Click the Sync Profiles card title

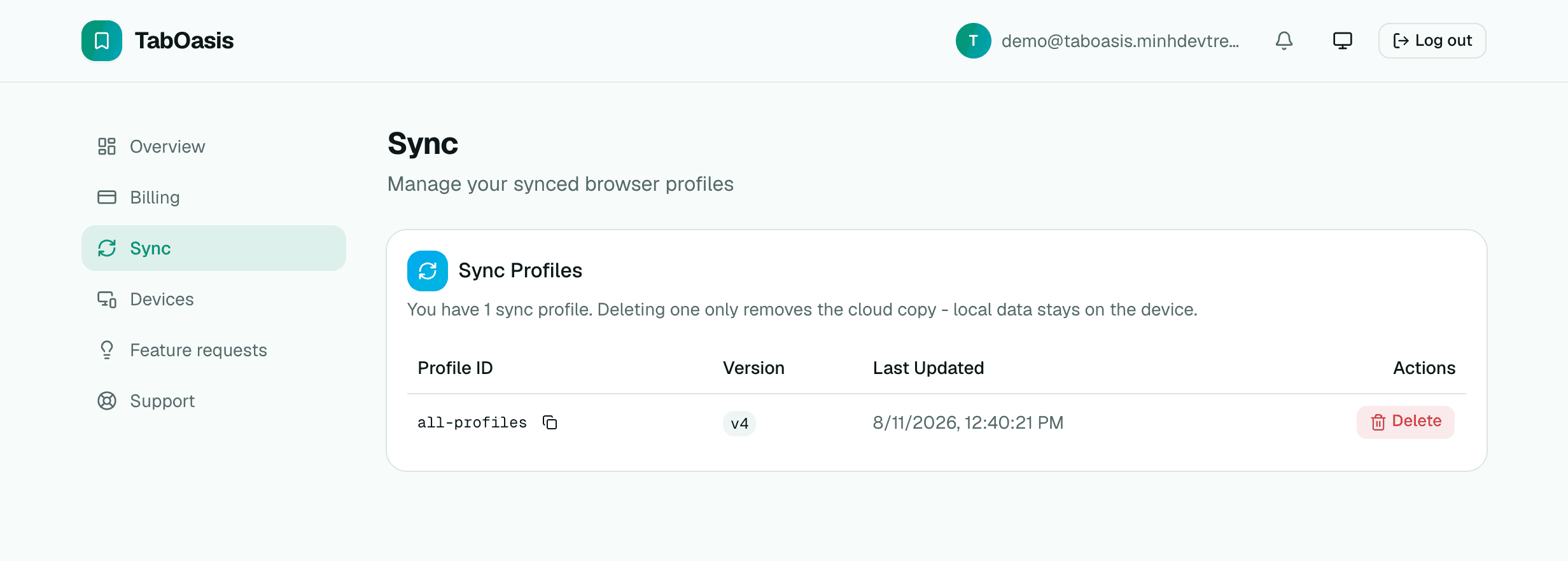click(x=521, y=270)
